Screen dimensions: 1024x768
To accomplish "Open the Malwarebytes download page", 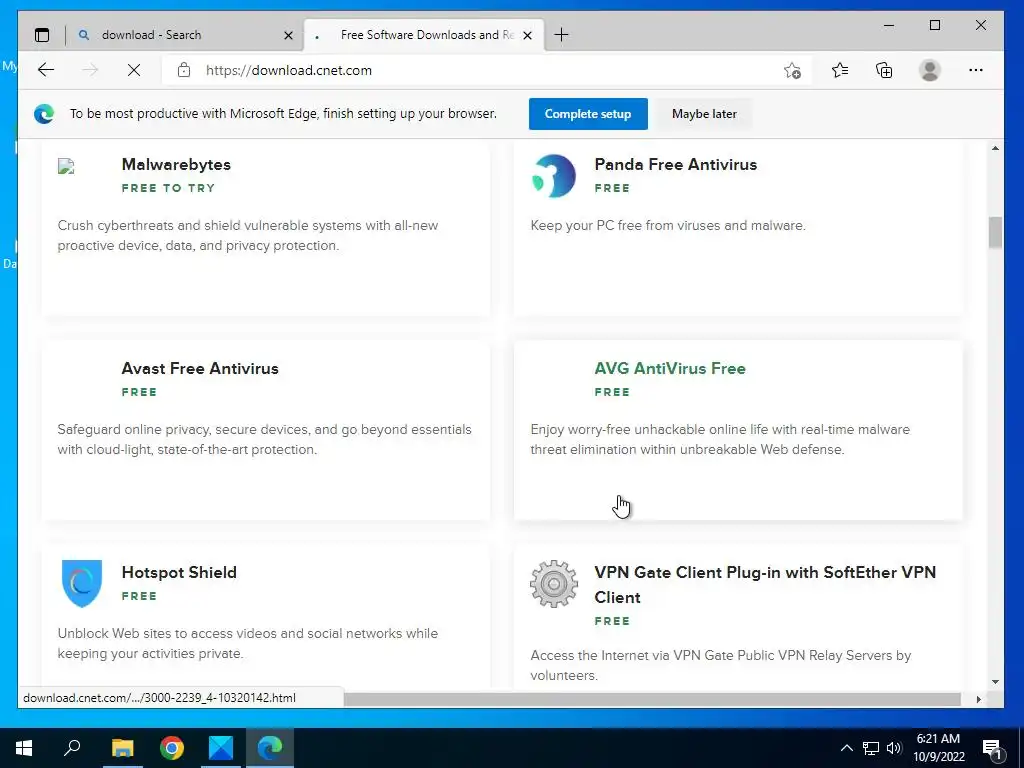I will (176, 164).
